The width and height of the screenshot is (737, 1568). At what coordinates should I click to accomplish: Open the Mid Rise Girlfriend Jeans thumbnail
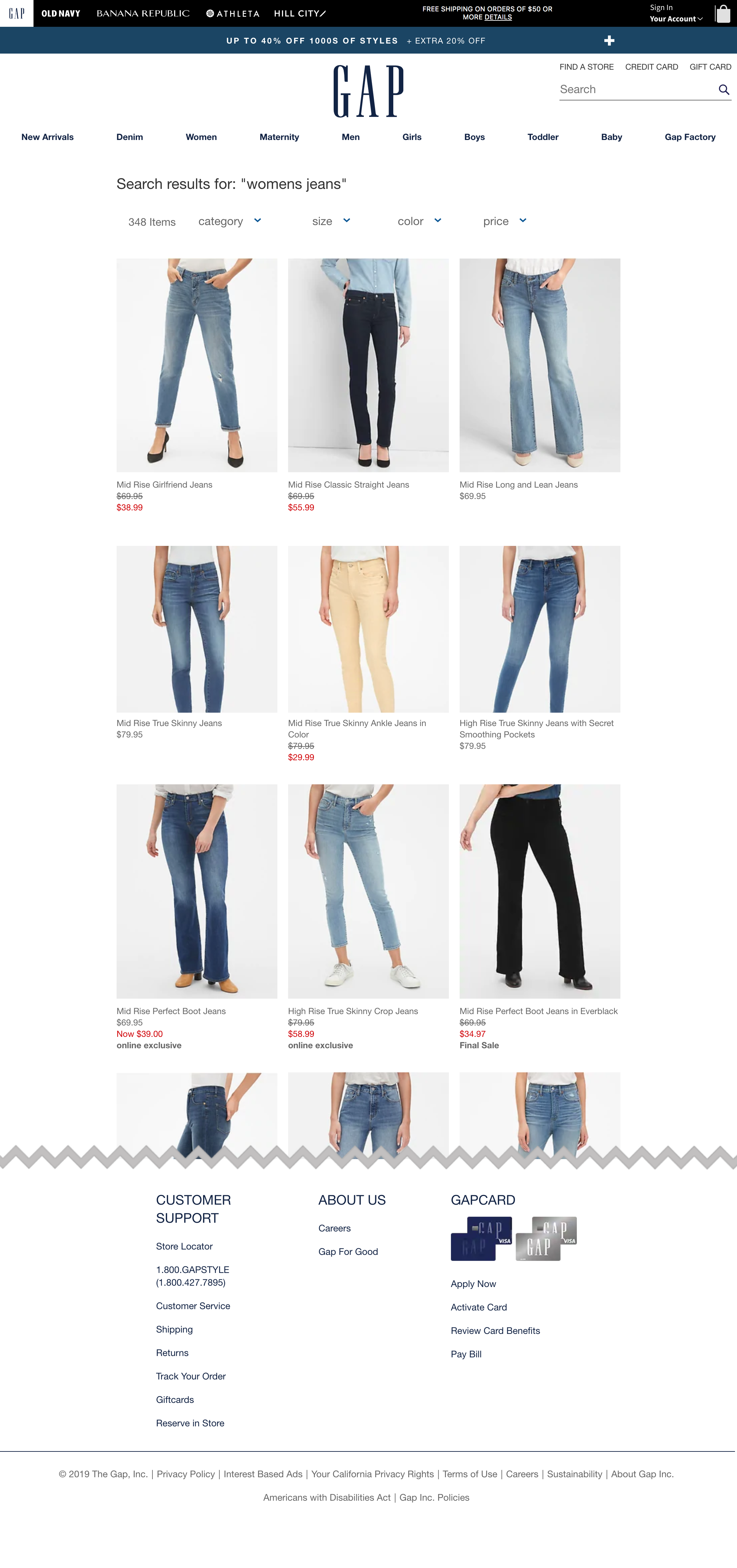(197, 365)
